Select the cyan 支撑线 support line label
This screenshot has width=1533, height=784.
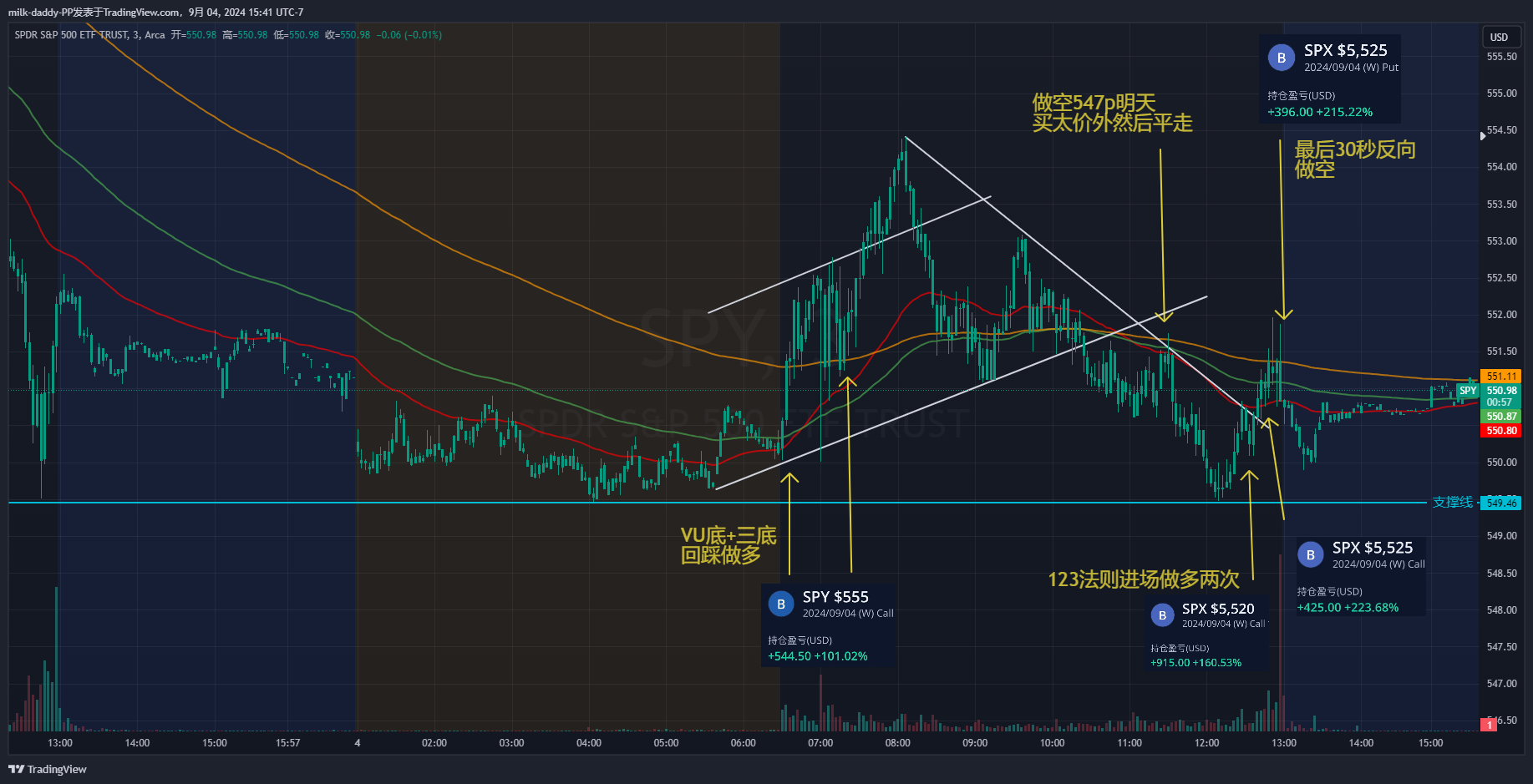[x=1453, y=502]
